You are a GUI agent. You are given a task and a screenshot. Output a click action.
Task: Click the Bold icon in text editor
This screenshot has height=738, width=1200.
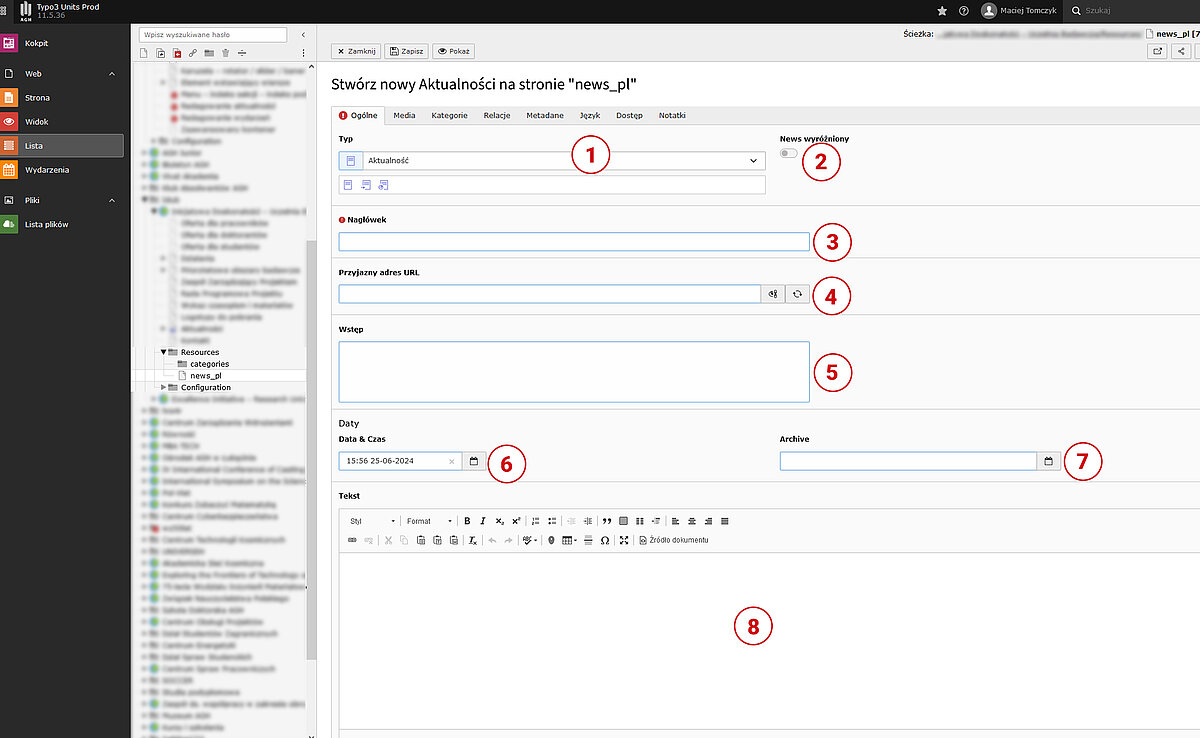tap(468, 521)
